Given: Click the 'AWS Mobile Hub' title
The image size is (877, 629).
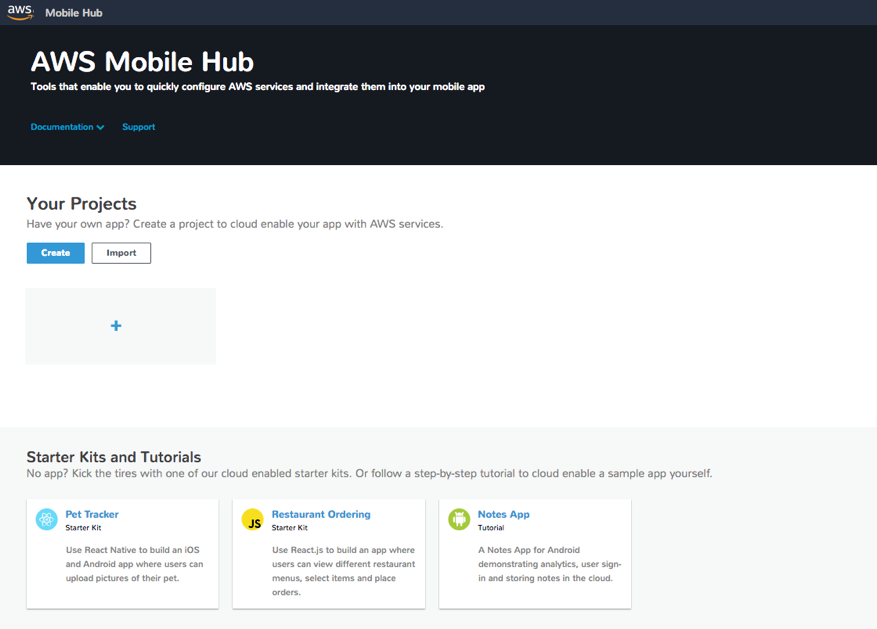Looking at the screenshot, I should 142,62.
